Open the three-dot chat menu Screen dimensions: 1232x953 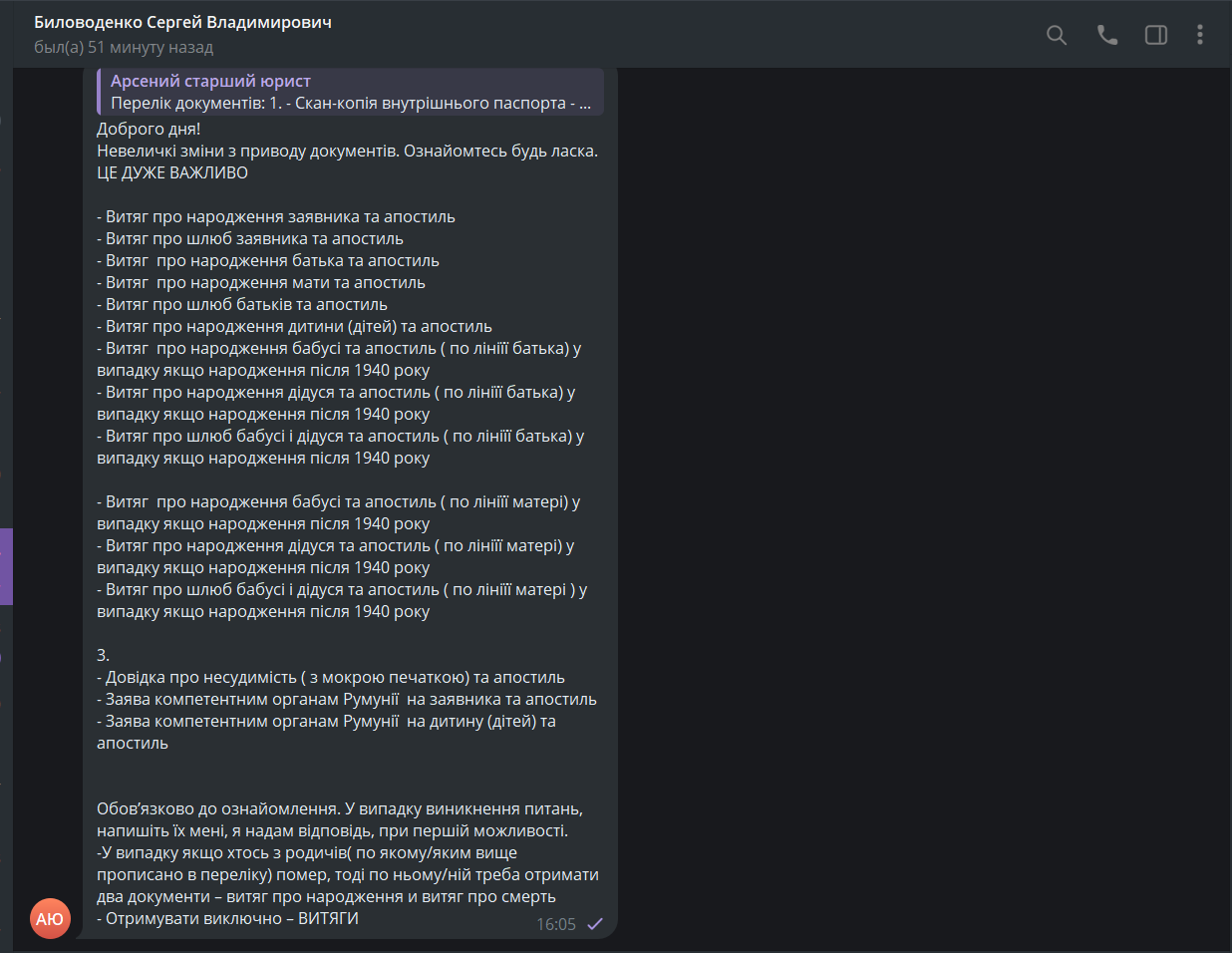click(x=1200, y=36)
